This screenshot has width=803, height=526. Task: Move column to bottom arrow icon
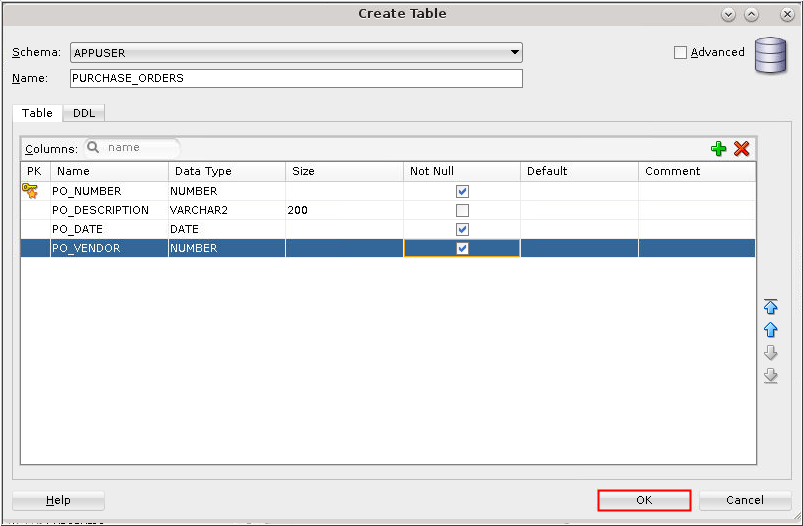[770, 375]
